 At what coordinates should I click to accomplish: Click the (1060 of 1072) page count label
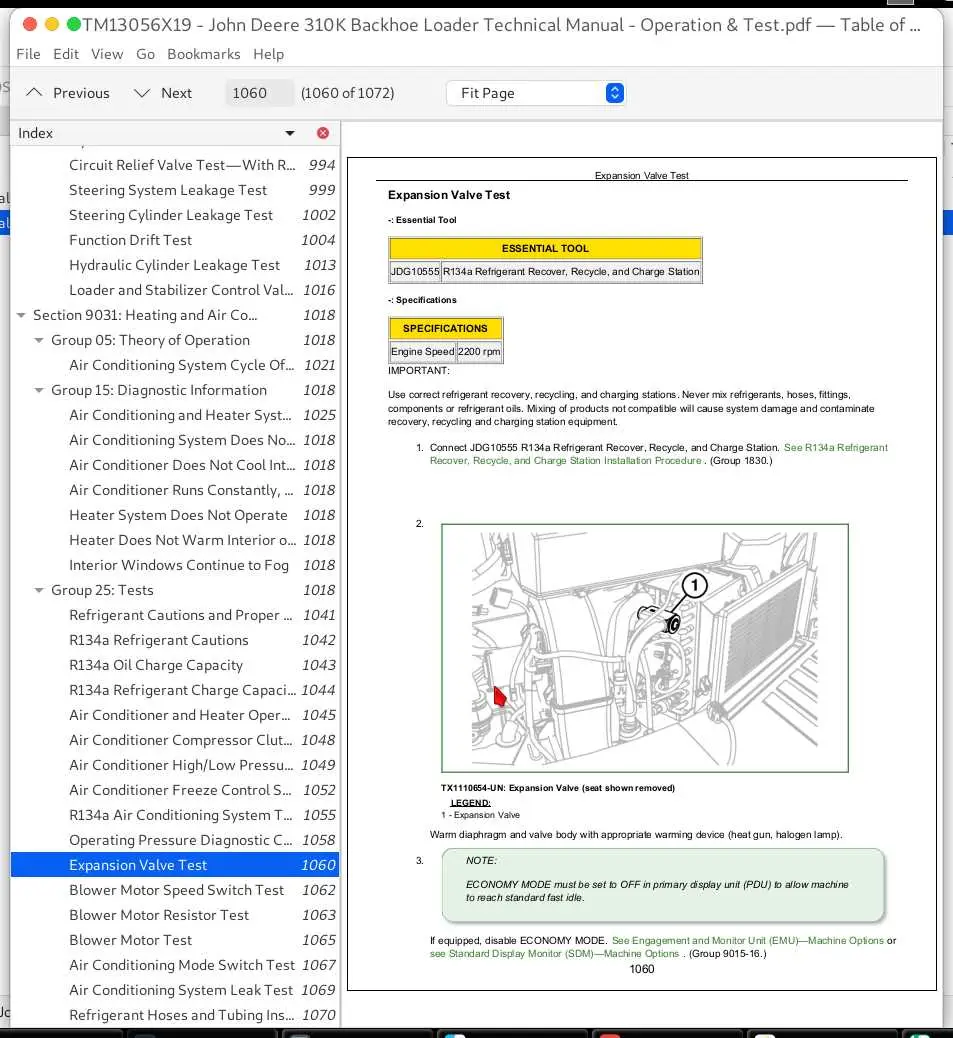(x=347, y=93)
